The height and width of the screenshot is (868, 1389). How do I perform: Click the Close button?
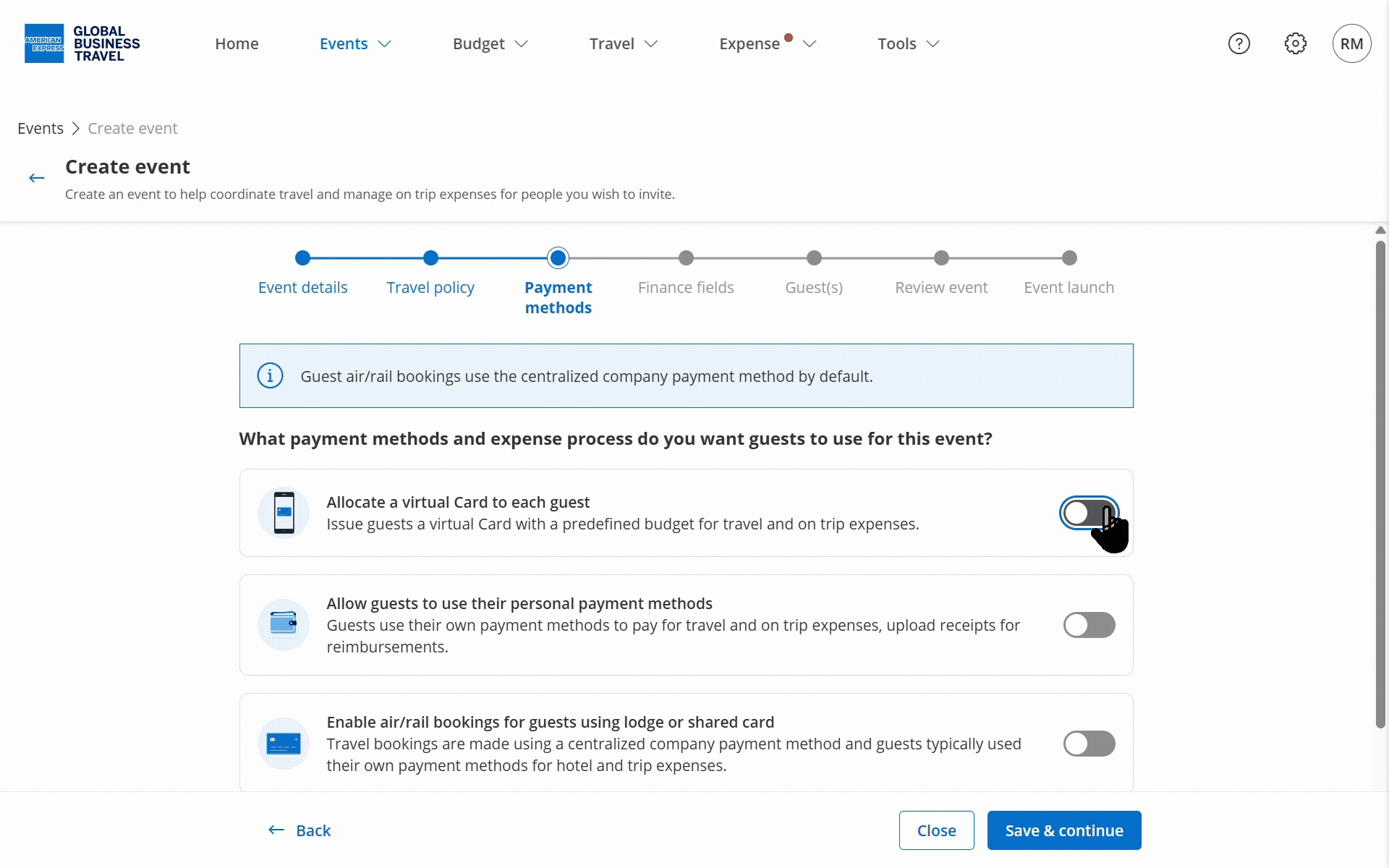pyautogui.click(x=936, y=830)
